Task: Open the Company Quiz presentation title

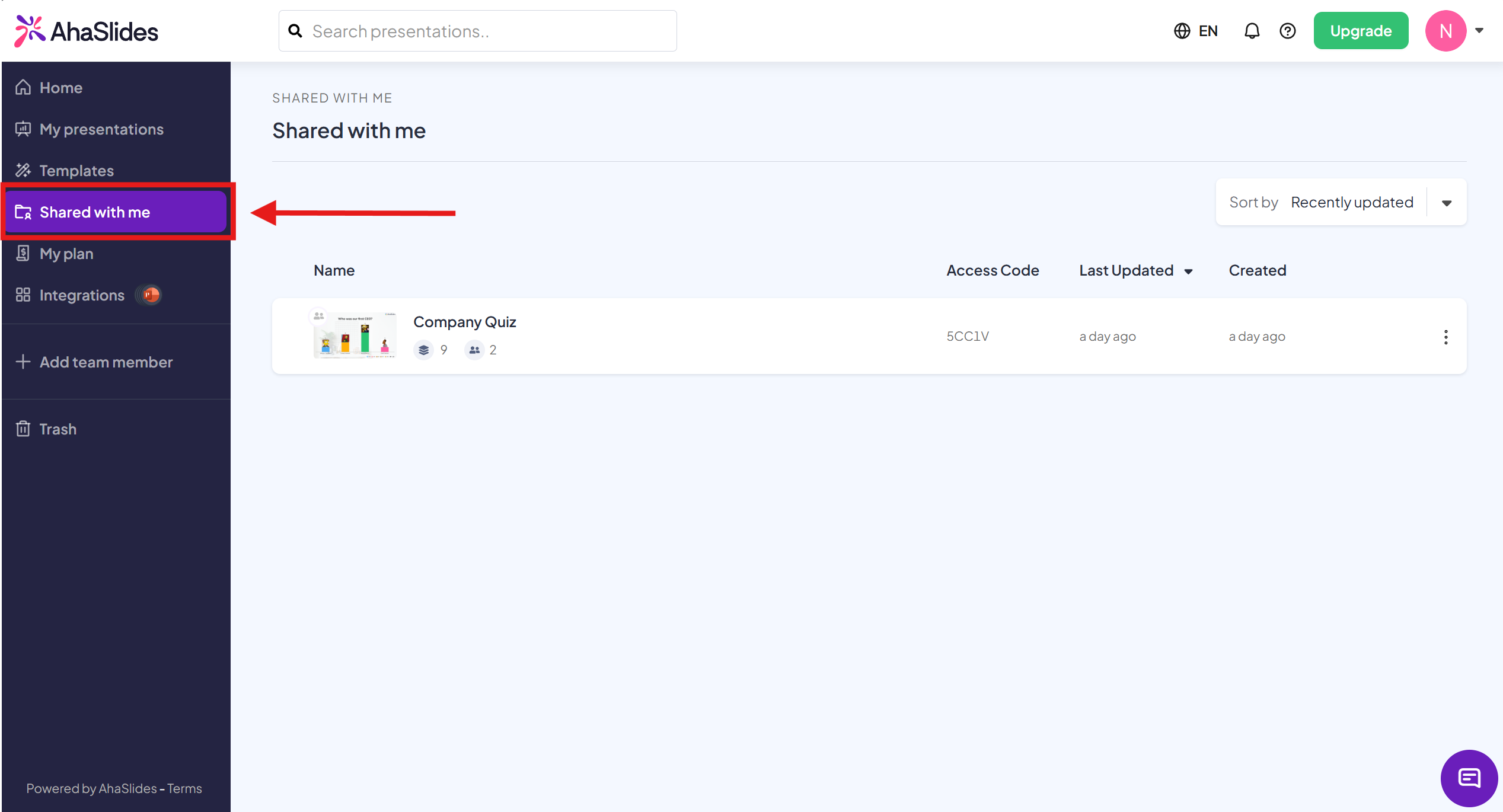Action: 465,322
